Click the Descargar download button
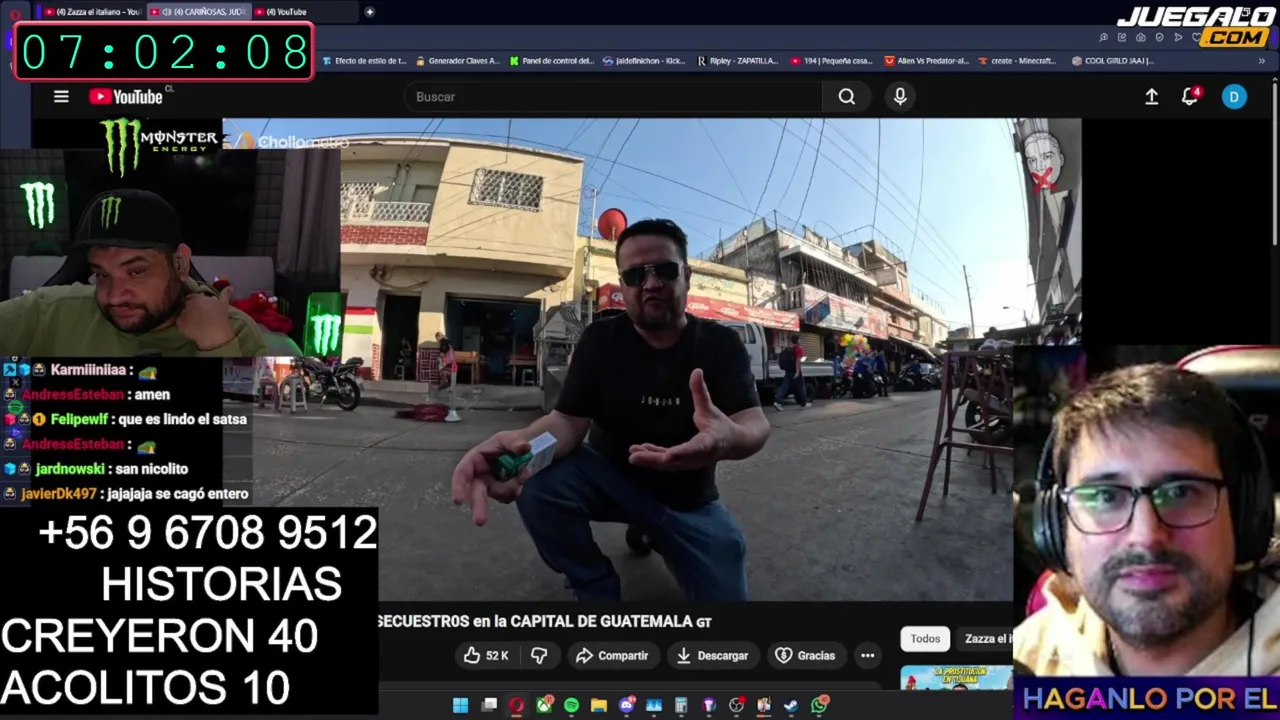This screenshot has height=720, width=1280. tap(712, 656)
